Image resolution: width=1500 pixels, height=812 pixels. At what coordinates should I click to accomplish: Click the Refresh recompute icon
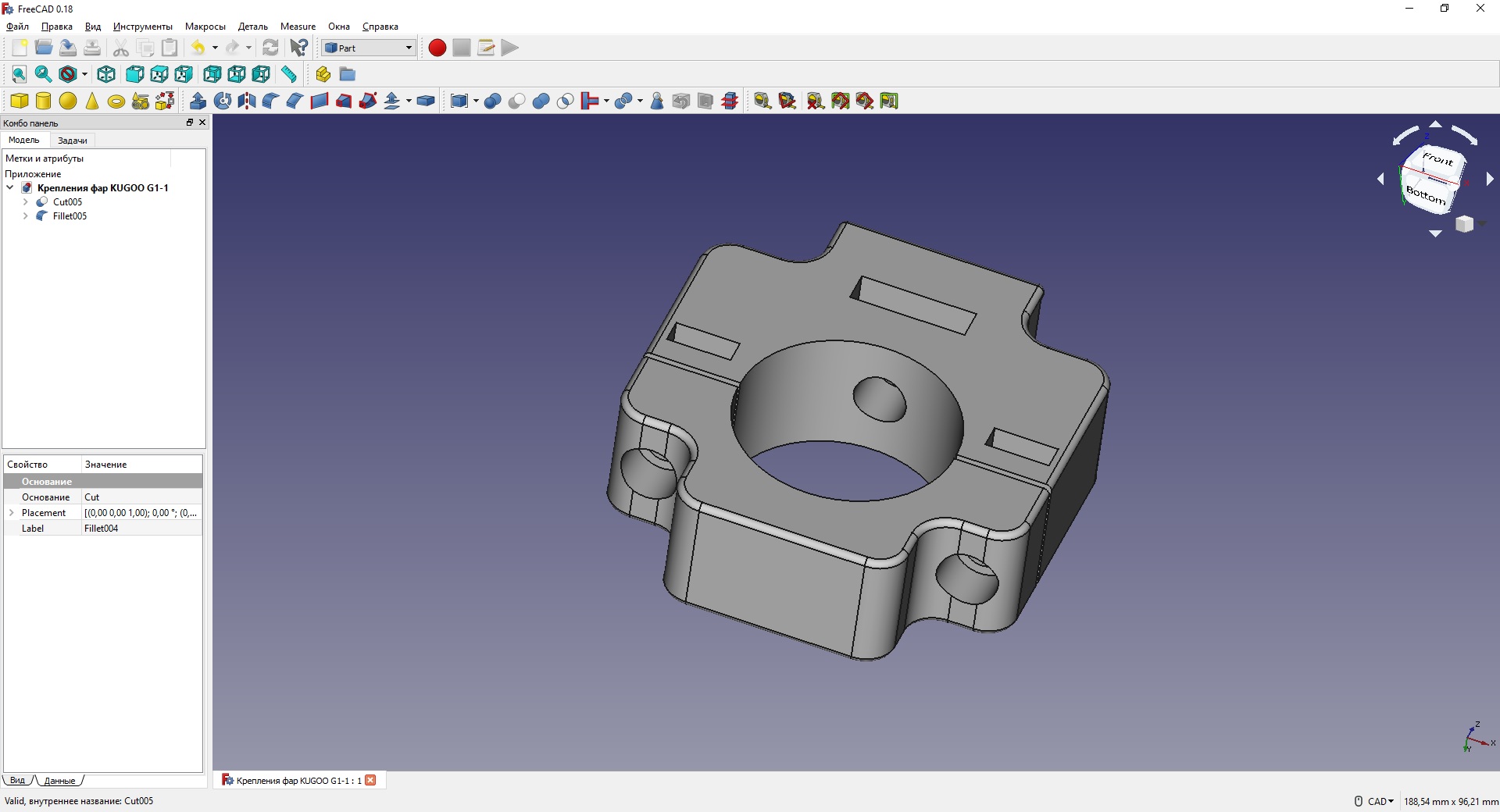pyautogui.click(x=270, y=48)
